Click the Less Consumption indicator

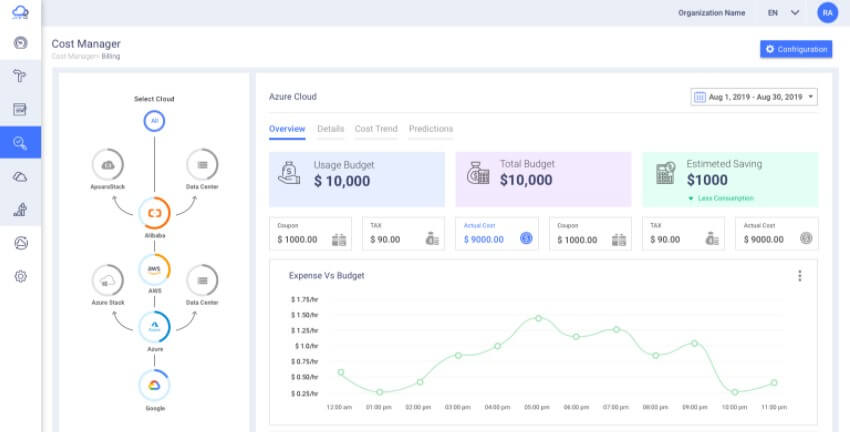pyautogui.click(x=721, y=198)
